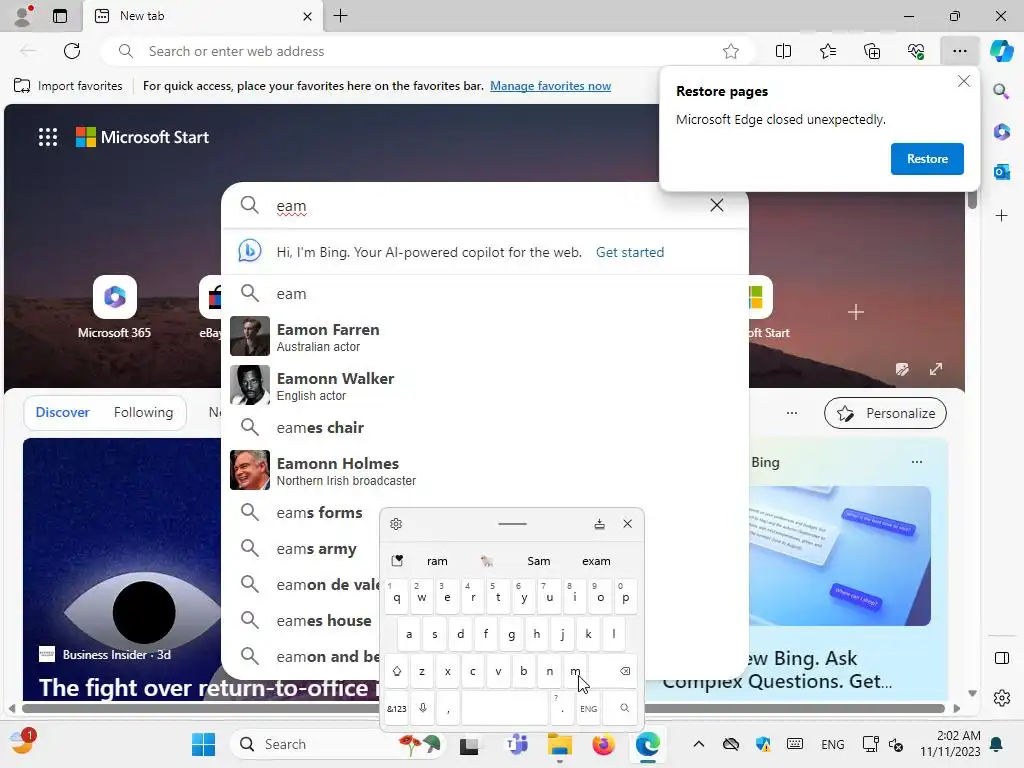
Task: Open the tab actions menu icon
Action: click(60, 16)
